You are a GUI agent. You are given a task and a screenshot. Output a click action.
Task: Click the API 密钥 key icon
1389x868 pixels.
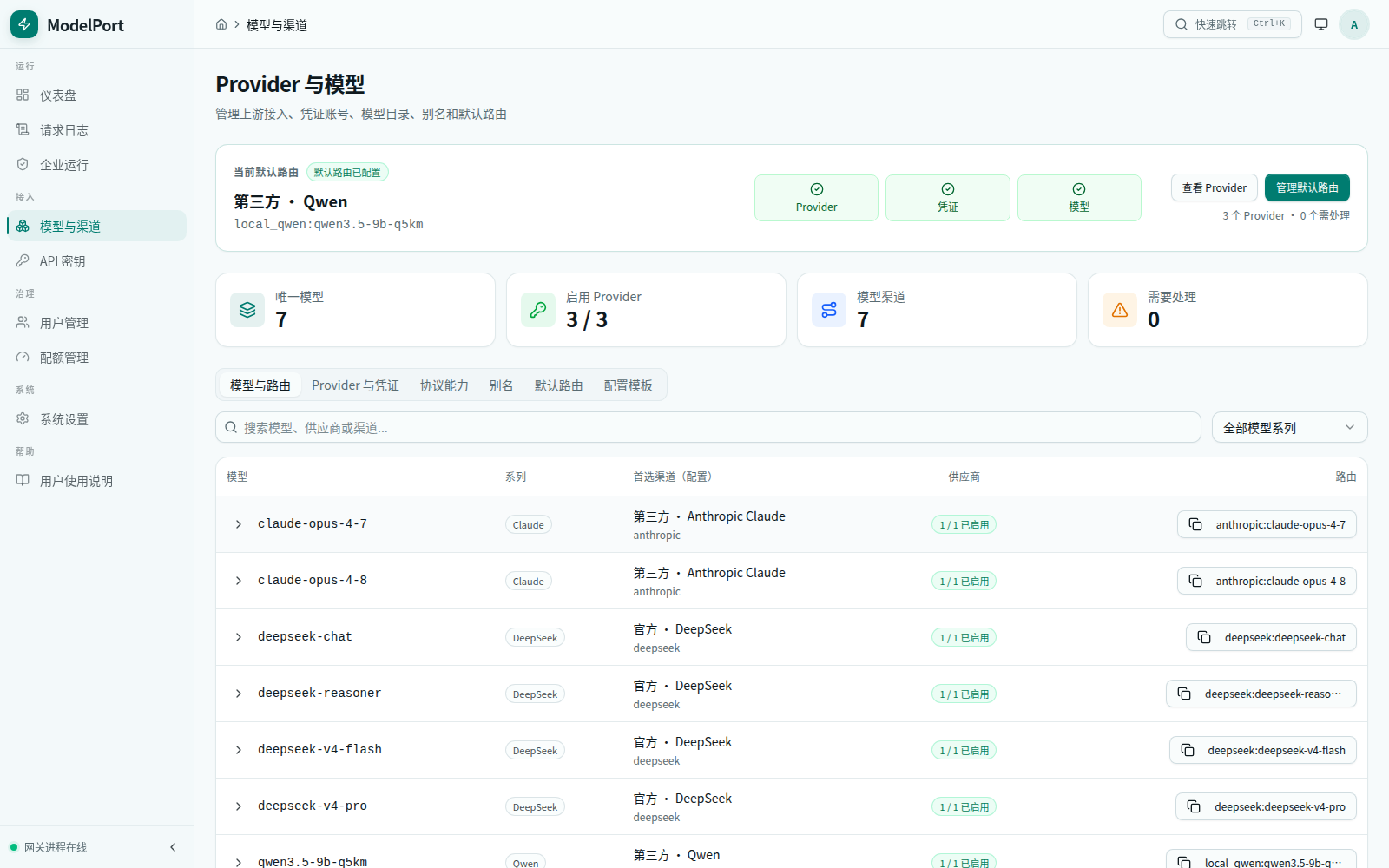(x=23, y=260)
